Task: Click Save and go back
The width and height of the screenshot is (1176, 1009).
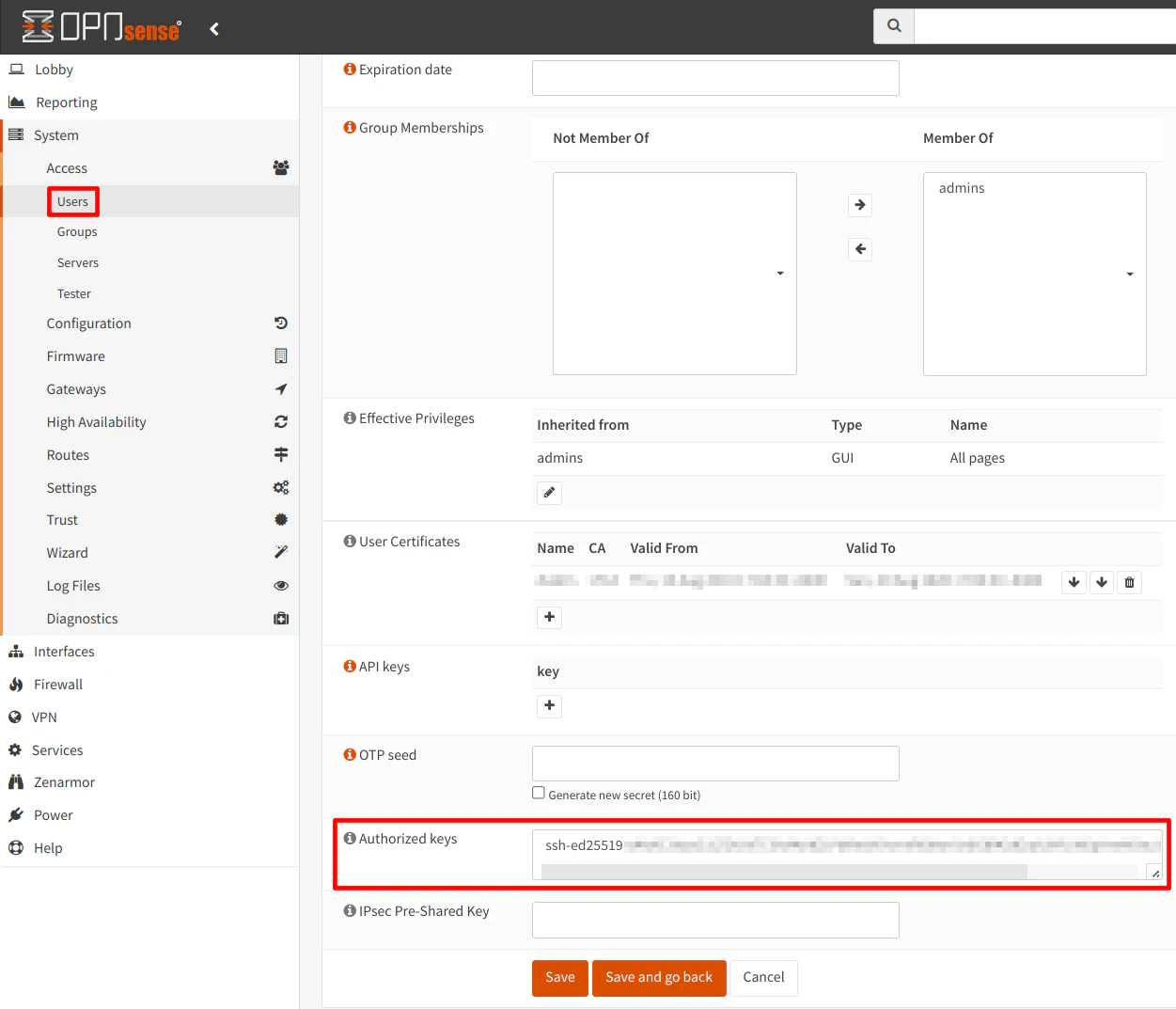Action: (x=659, y=978)
